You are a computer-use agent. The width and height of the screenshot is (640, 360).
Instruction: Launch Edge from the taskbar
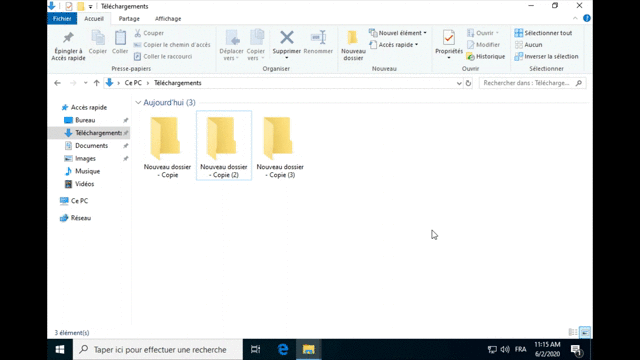coord(282,349)
